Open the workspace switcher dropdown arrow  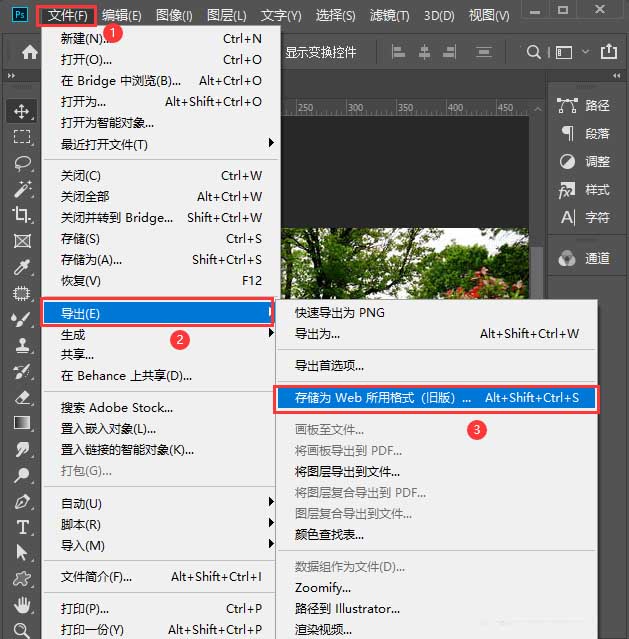[x=585, y=52]
